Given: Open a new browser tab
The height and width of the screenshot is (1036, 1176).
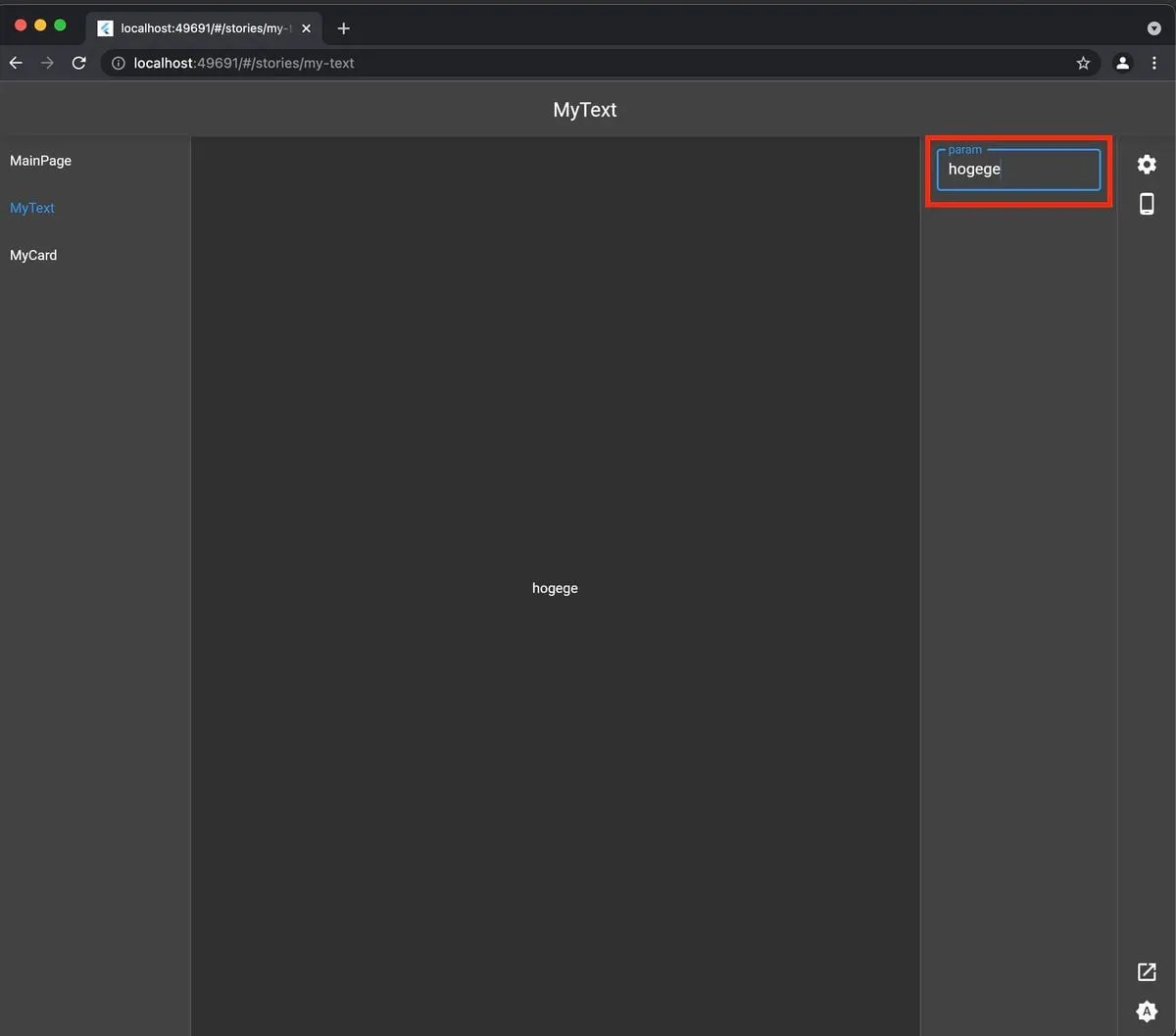Looking at the screenshot, I should point(343,28).
